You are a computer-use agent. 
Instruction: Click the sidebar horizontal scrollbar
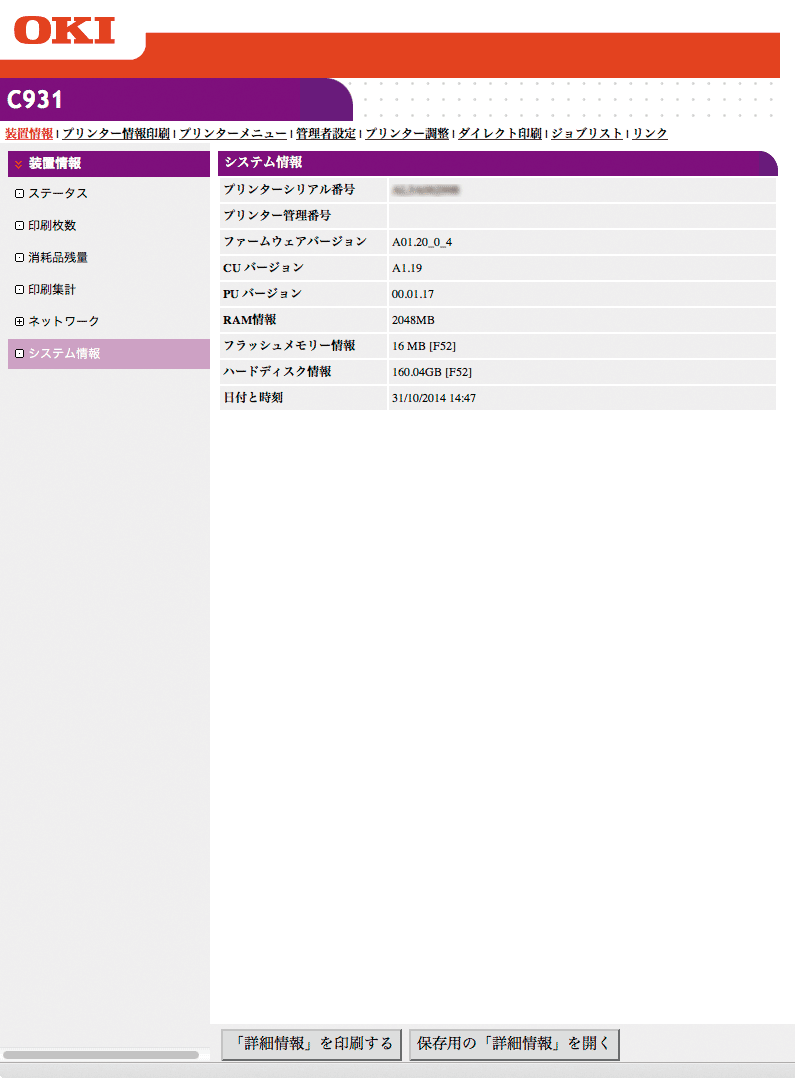101,1055
